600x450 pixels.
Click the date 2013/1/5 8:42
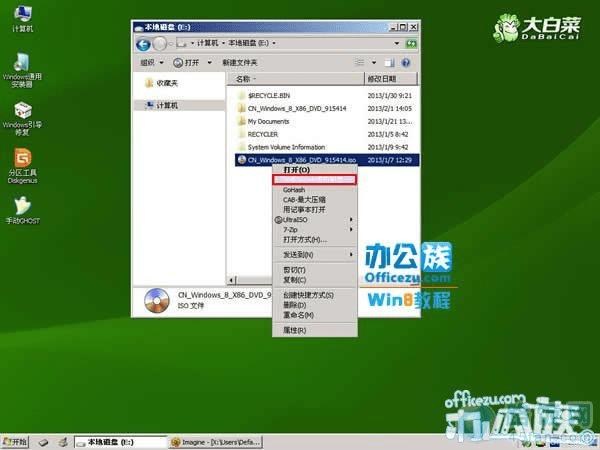[x=388, y=134]
